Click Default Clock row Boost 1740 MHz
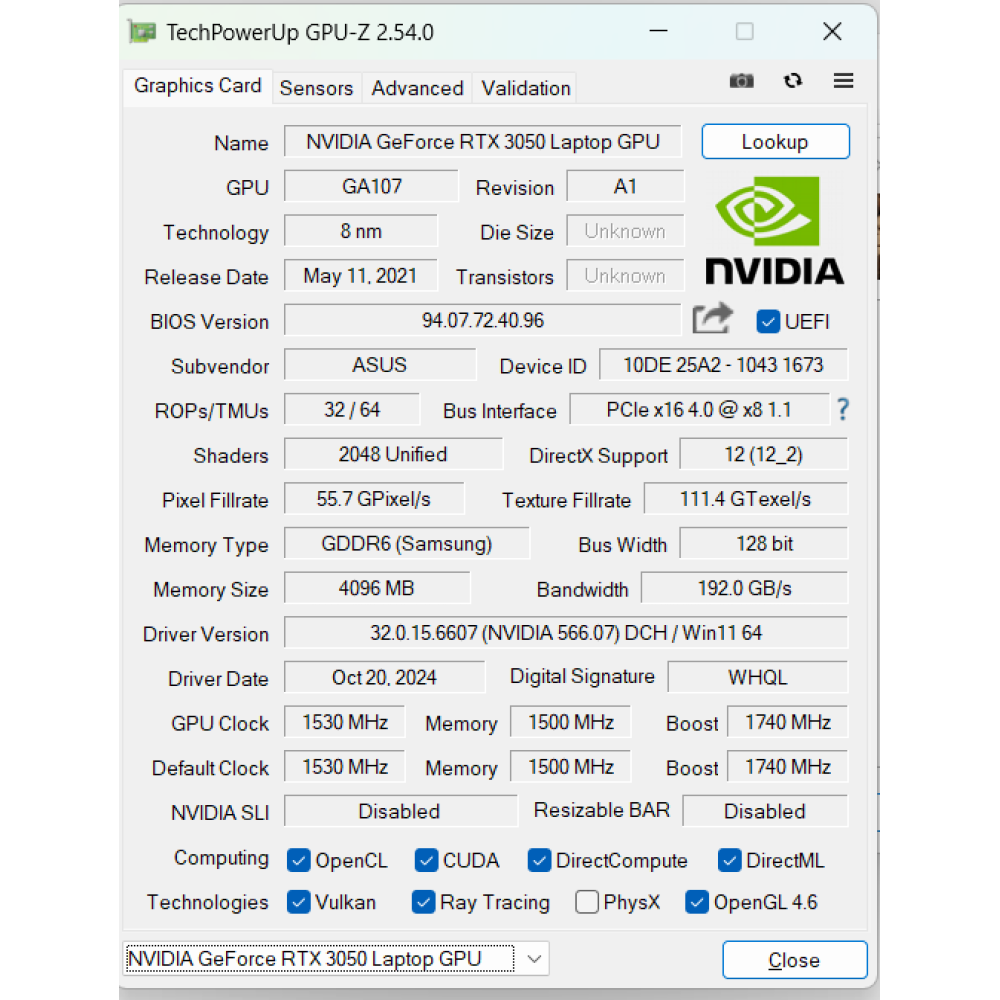Image resolution: width=1000 pixels, height=1000 pixels. click(x=788, y=767)
